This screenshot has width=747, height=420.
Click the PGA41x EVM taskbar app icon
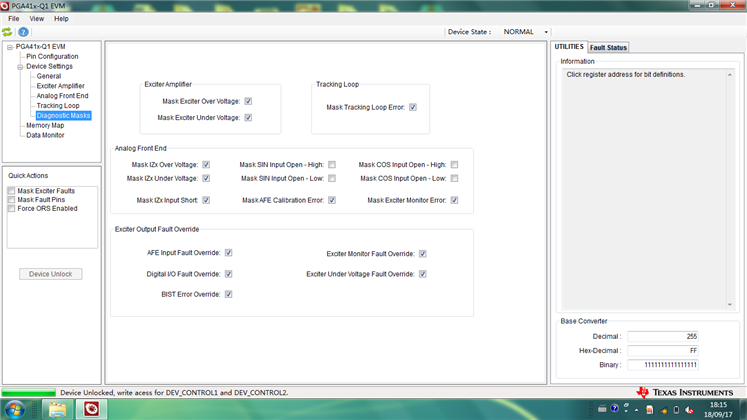91,410
